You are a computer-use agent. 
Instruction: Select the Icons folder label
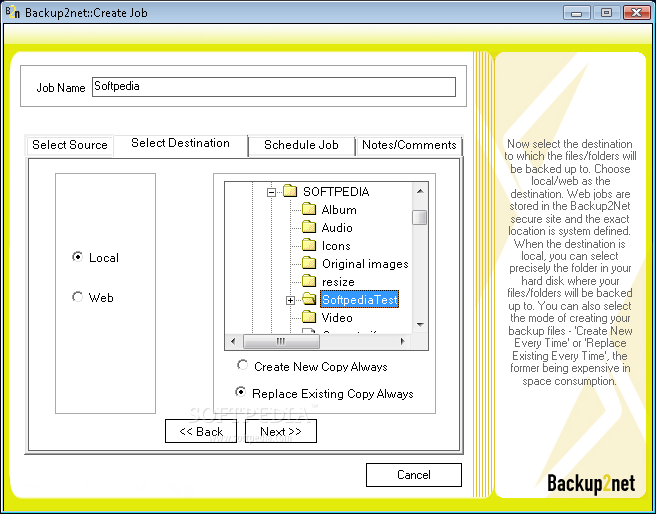click(336, 245)
